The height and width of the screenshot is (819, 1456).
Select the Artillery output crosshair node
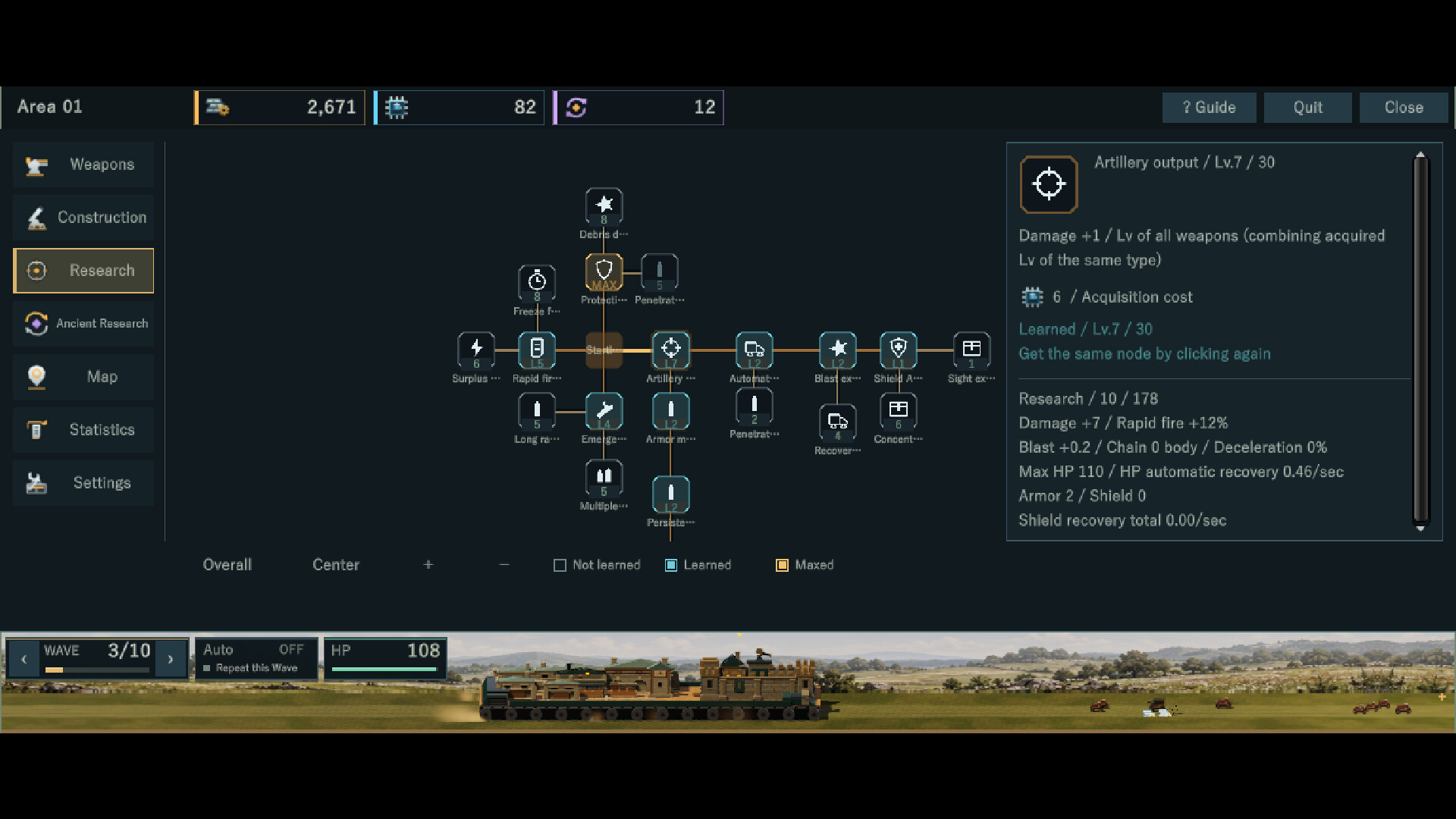point(671,350)
